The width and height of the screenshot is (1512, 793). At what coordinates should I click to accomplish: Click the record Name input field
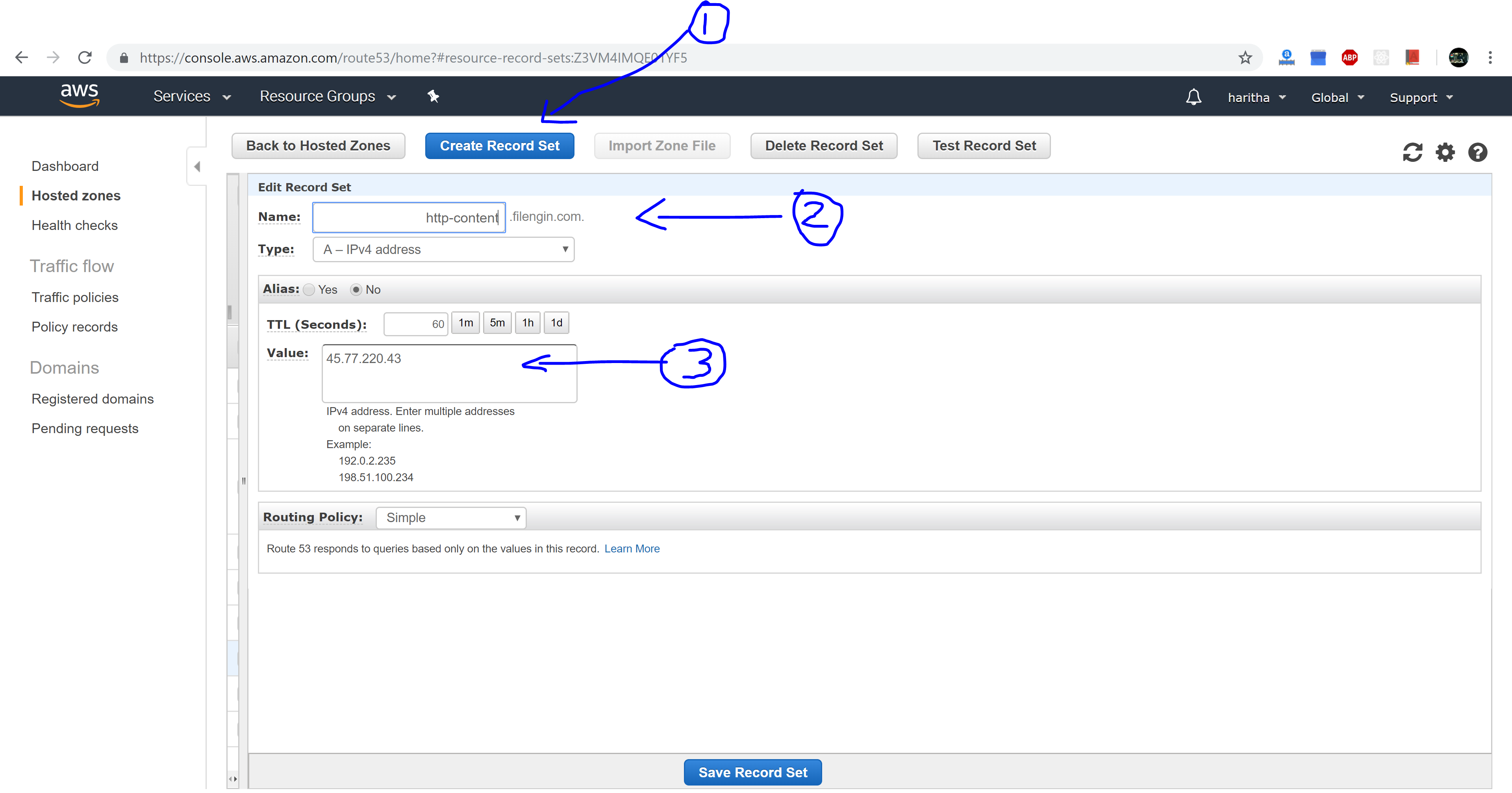click(x=409, y=218)
